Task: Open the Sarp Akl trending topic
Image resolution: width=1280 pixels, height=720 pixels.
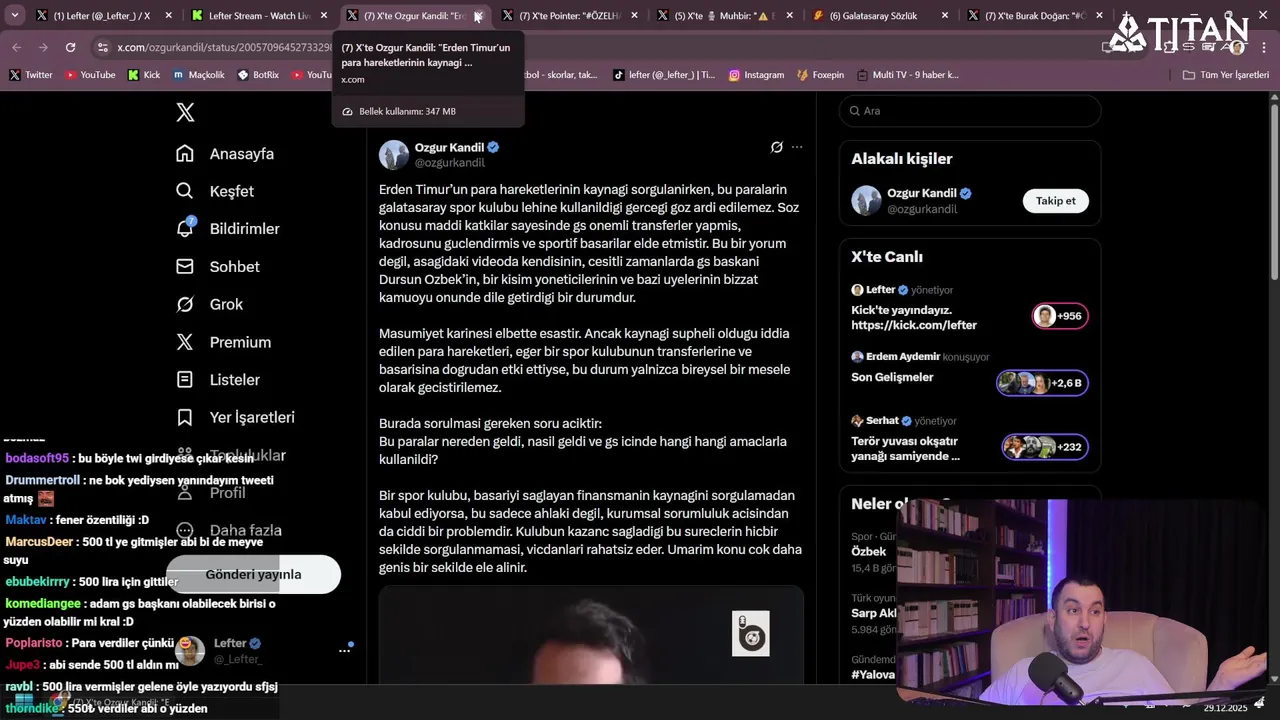Action: click(873, 613)
